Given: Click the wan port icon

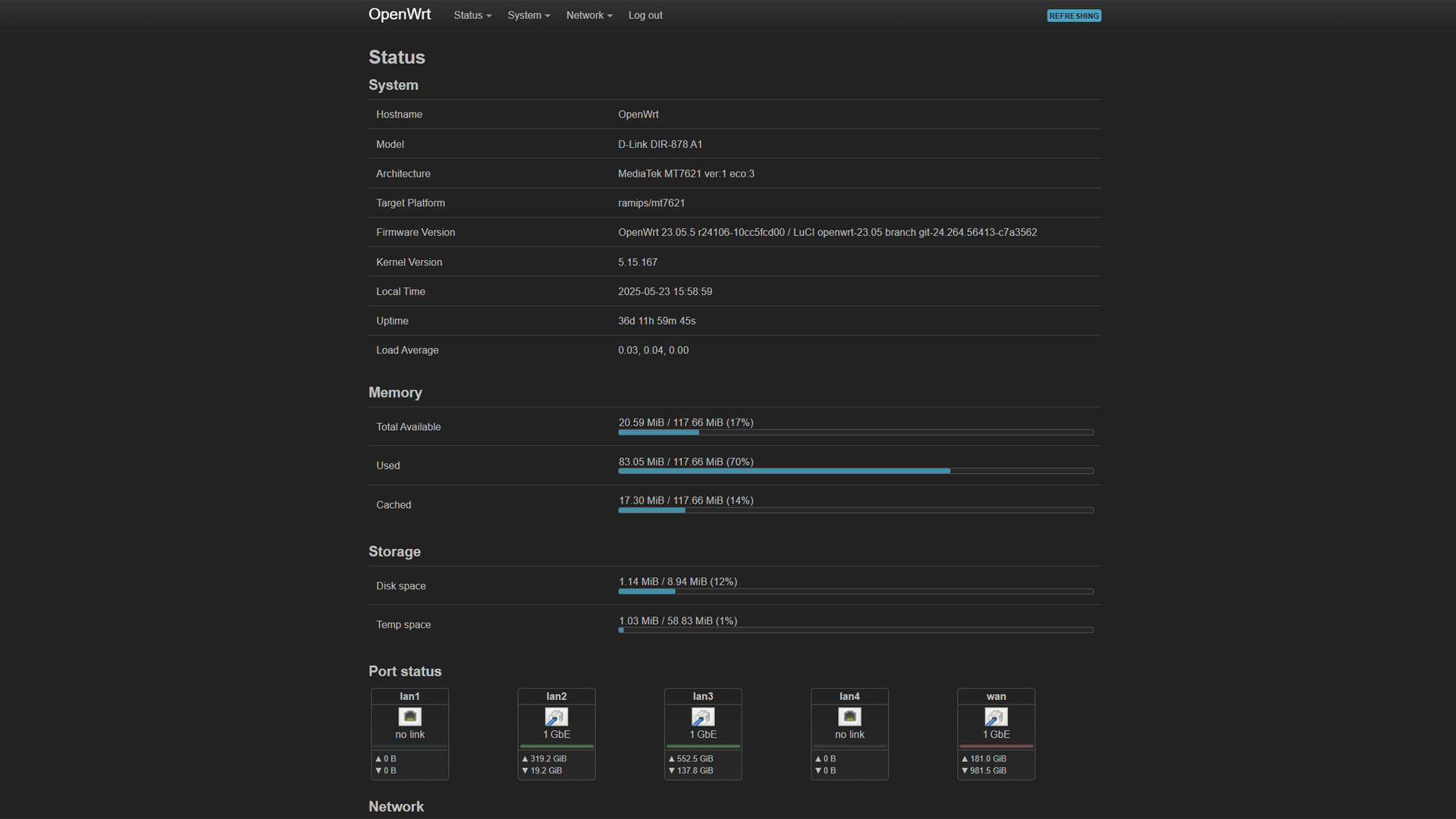Looking at the screenshot, I should click(996, 717).
